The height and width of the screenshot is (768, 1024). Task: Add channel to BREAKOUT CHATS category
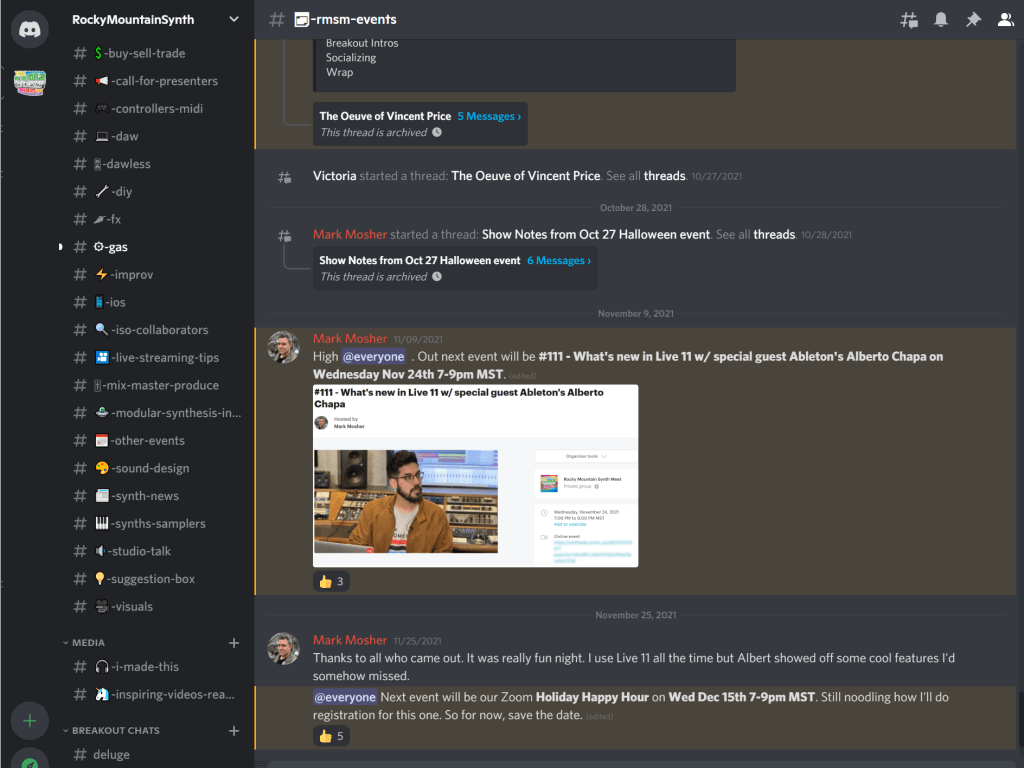coord(234,731)
